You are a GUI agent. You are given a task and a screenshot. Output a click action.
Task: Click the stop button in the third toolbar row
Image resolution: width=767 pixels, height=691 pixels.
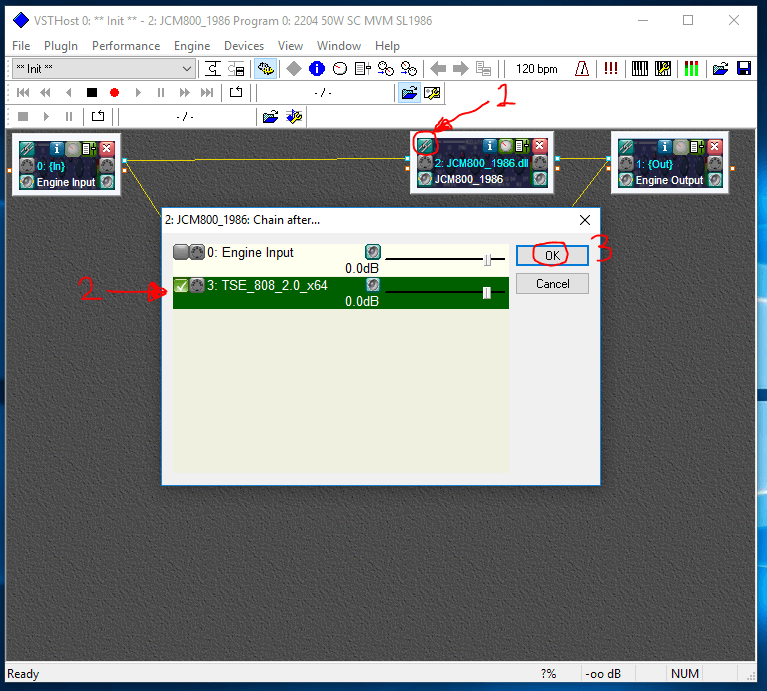point(23,116)
